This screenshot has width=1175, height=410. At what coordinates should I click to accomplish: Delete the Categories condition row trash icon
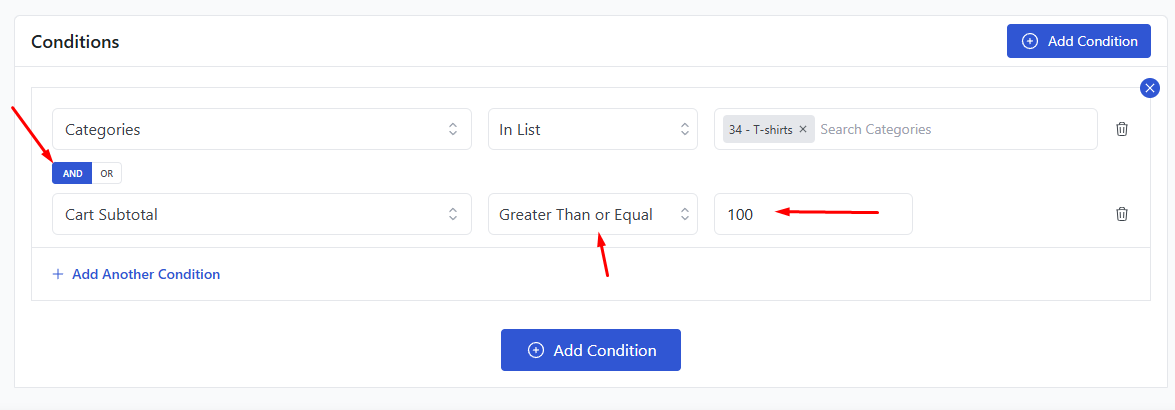click(x=1122, y=129)
